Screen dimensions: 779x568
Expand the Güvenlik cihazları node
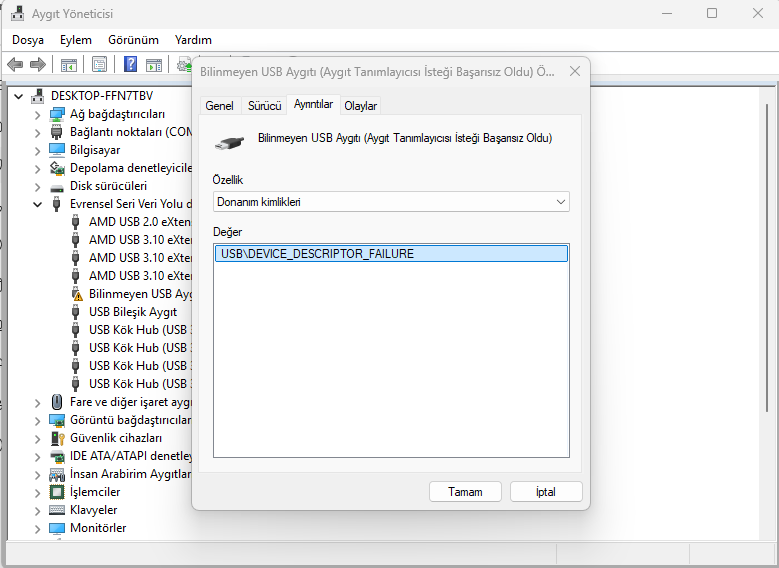click(x=38, y=438)
